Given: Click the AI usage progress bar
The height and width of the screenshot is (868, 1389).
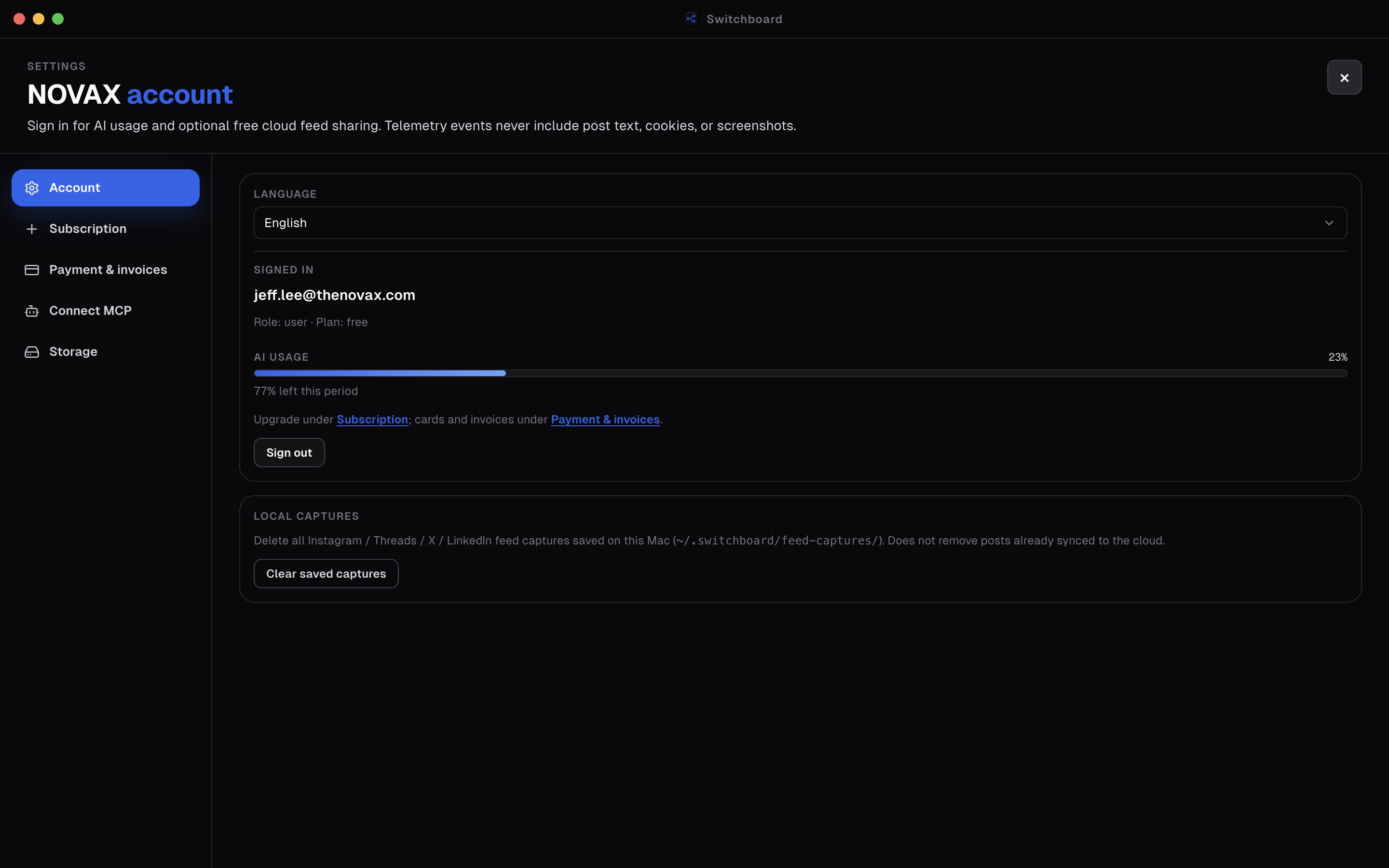Looking at the screenshot, I should coord(800,373).
